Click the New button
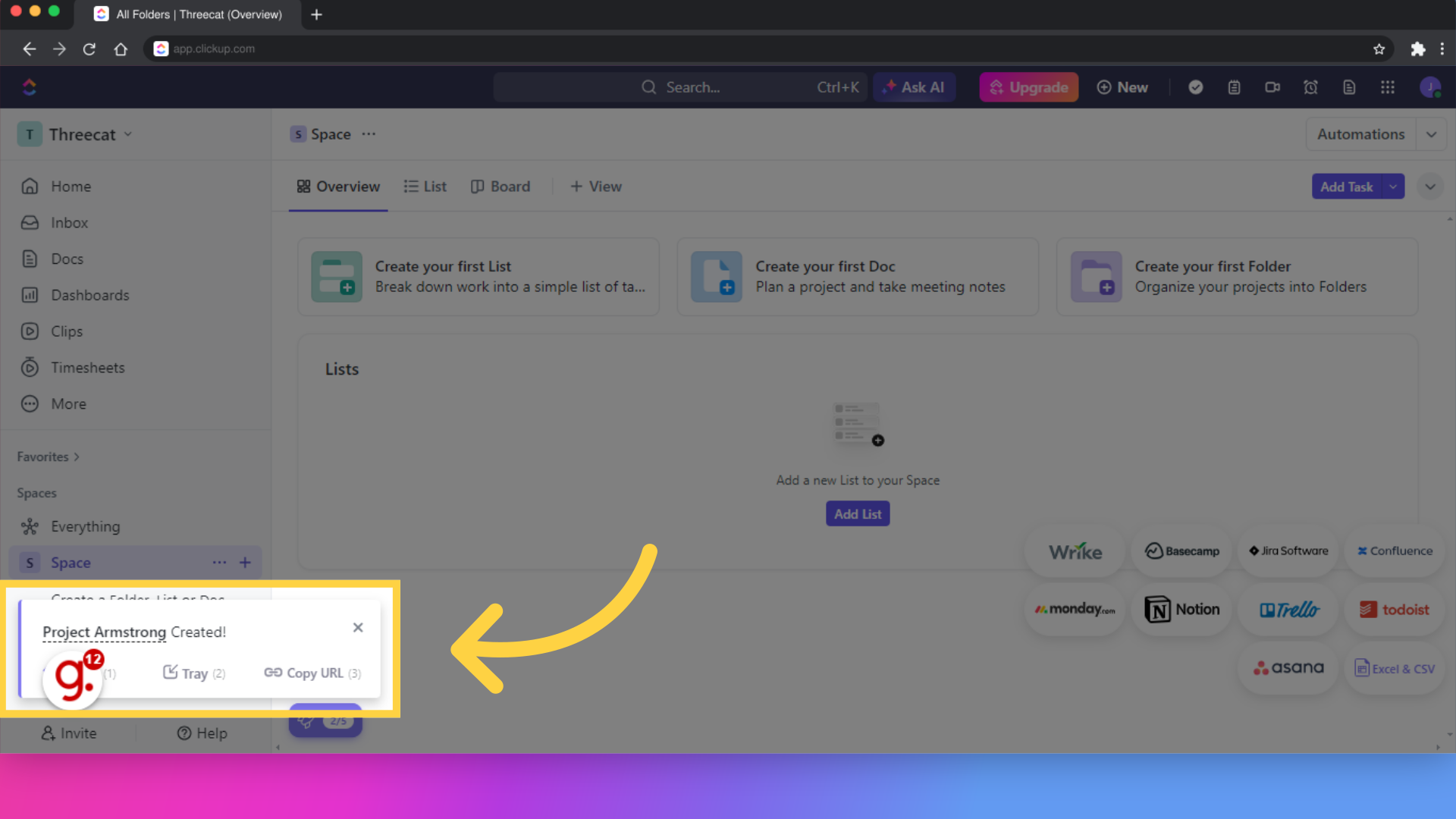The image size is (1456, 819). point(1122,87)
